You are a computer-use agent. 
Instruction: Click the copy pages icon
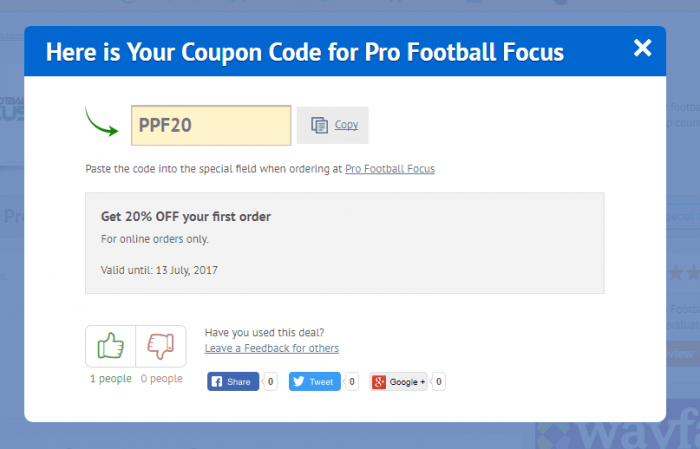point(319,125)
